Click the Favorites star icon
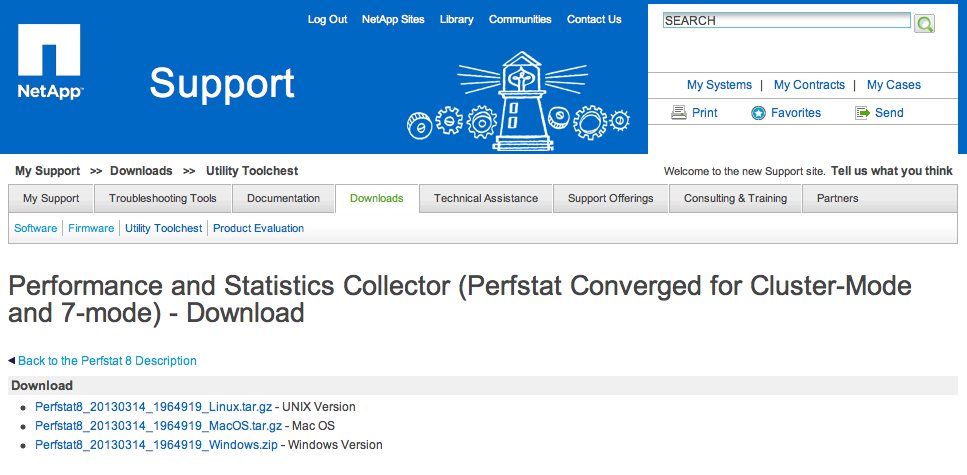Image resolution: width=967 pixels, height=475 pixels. pyautogui.click(x=758, y=113)
